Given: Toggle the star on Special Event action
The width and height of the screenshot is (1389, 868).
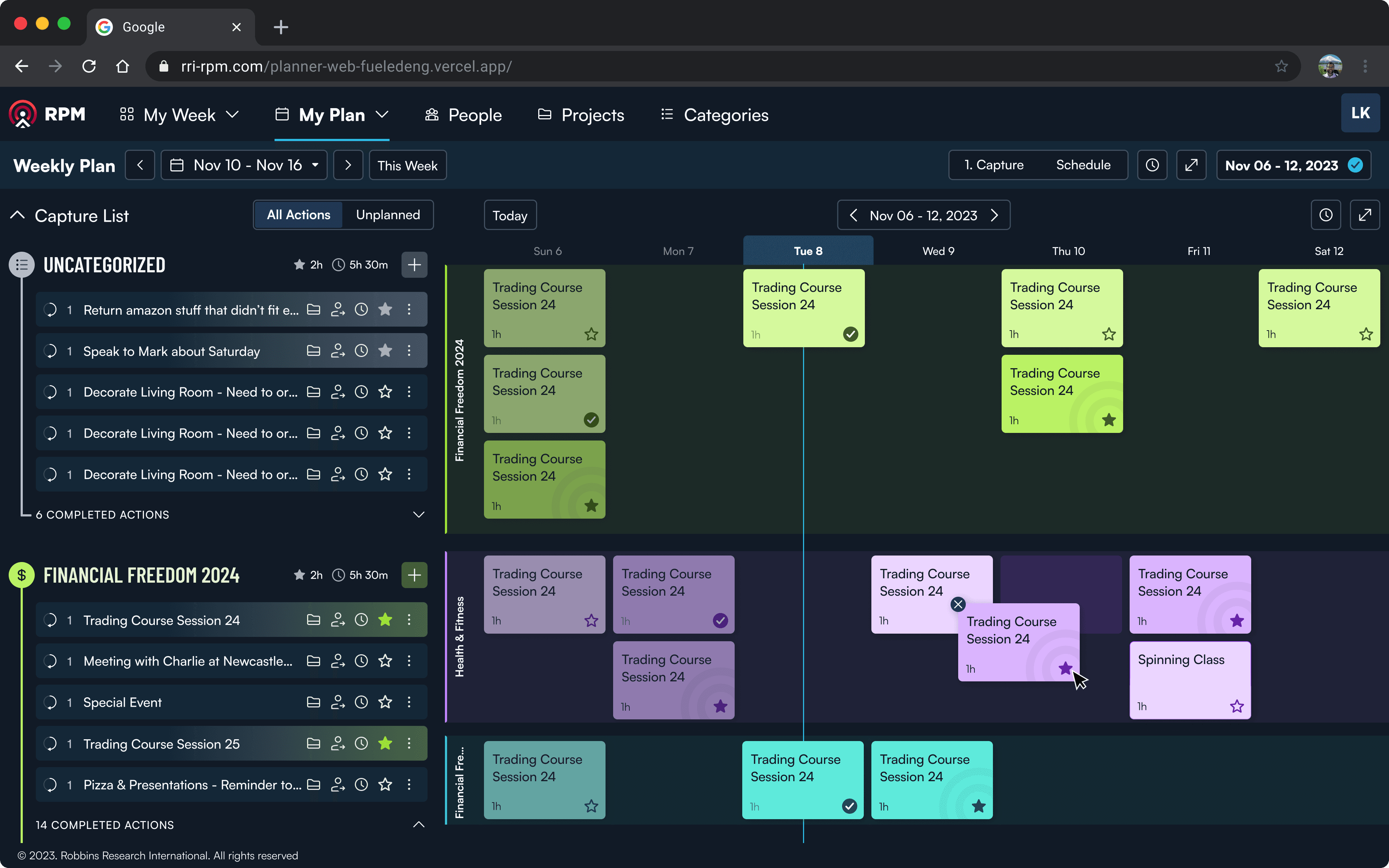Looking at the screenshot, I should 385,702.
